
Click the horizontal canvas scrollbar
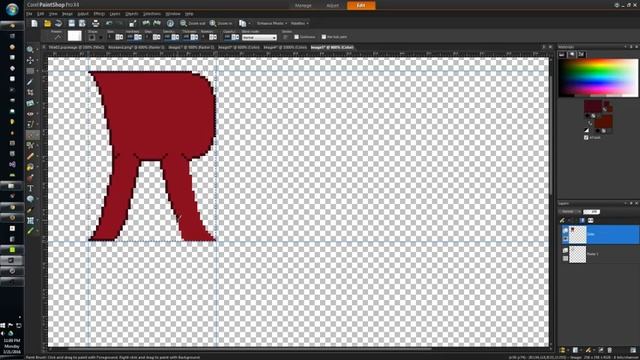point(249,349)
